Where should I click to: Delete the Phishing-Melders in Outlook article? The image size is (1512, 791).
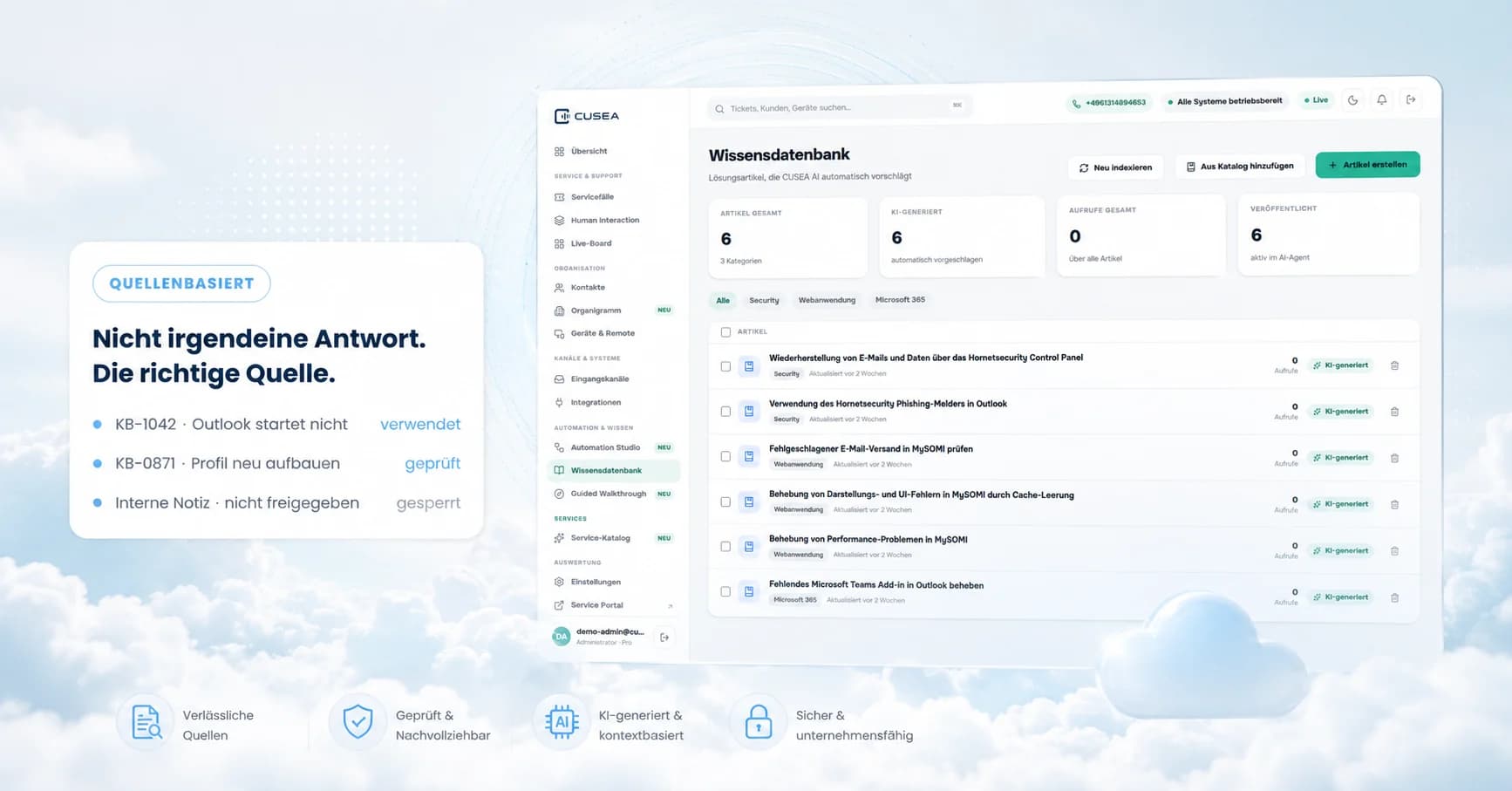pos(1394,412)
